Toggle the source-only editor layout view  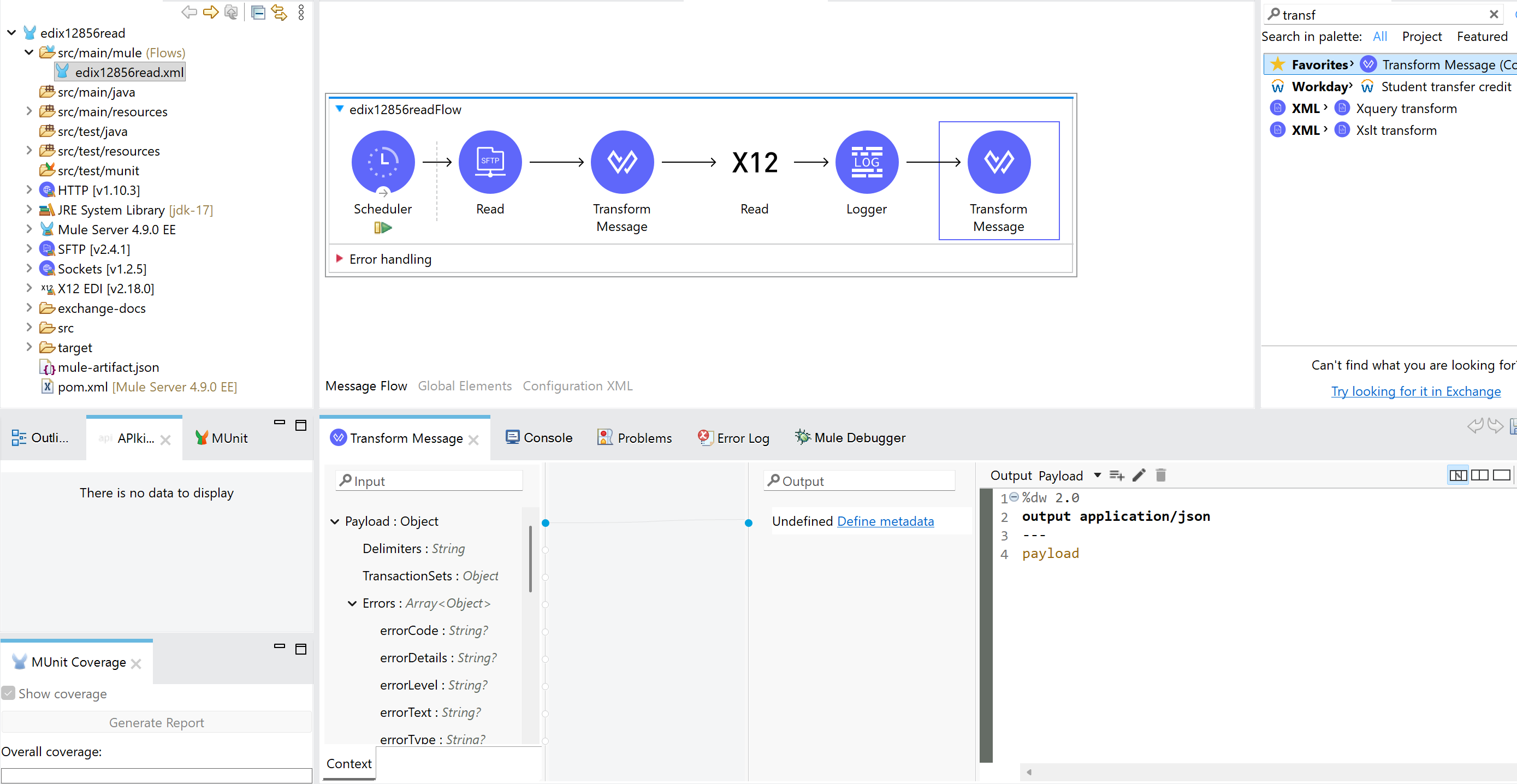tap(1502, 475)
